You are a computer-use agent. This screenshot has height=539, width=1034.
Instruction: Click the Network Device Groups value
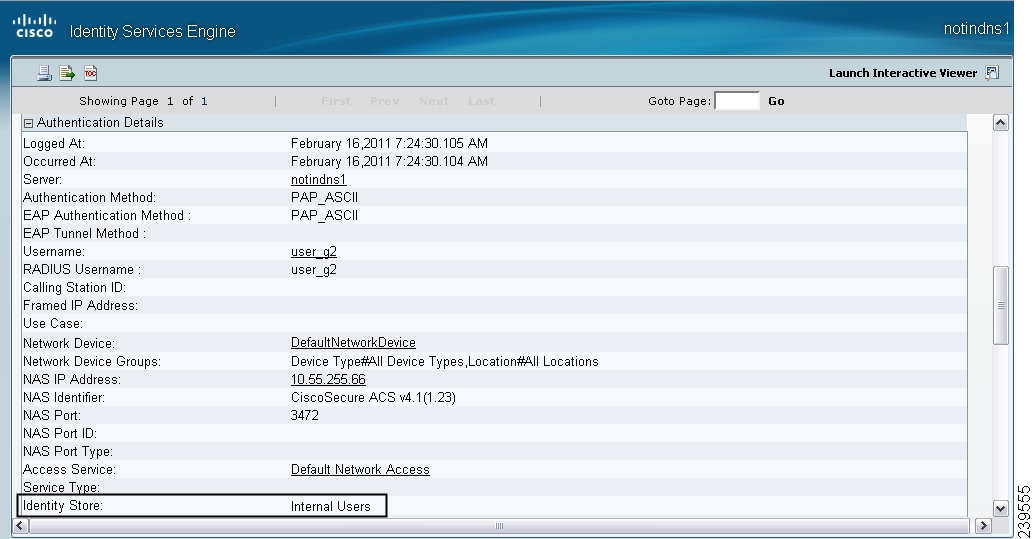(x=444, y=362)
